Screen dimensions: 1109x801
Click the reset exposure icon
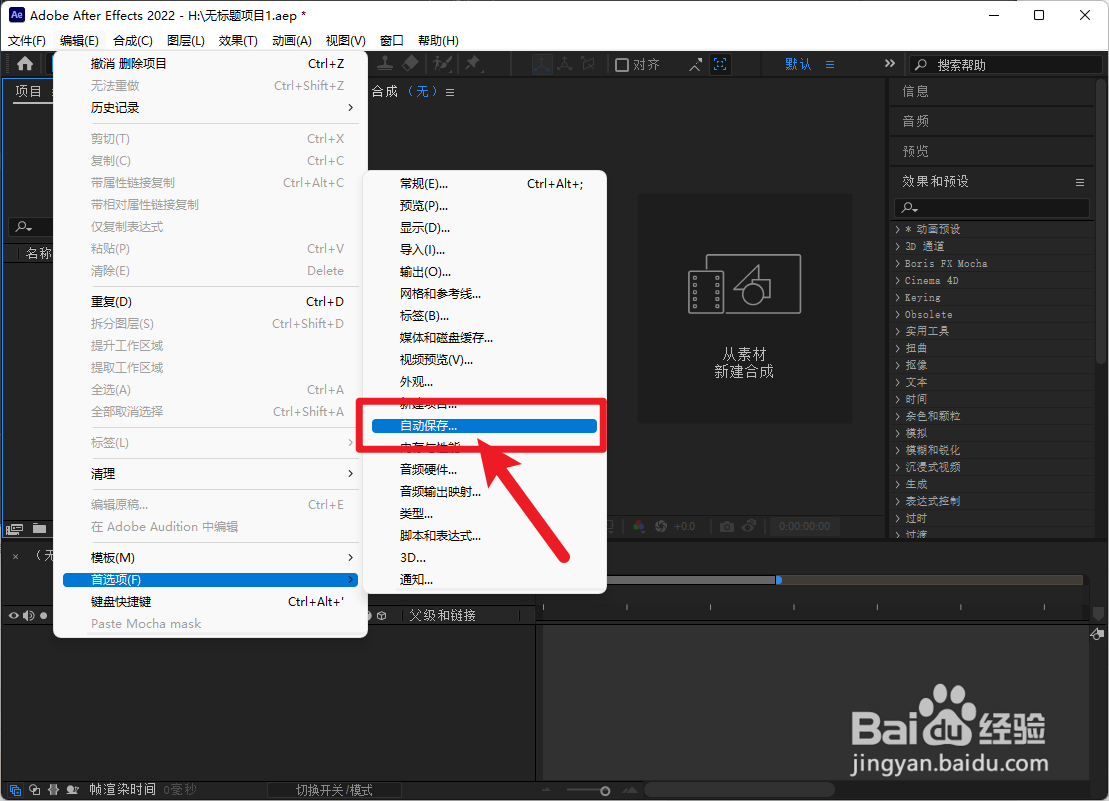click(661, 526)
